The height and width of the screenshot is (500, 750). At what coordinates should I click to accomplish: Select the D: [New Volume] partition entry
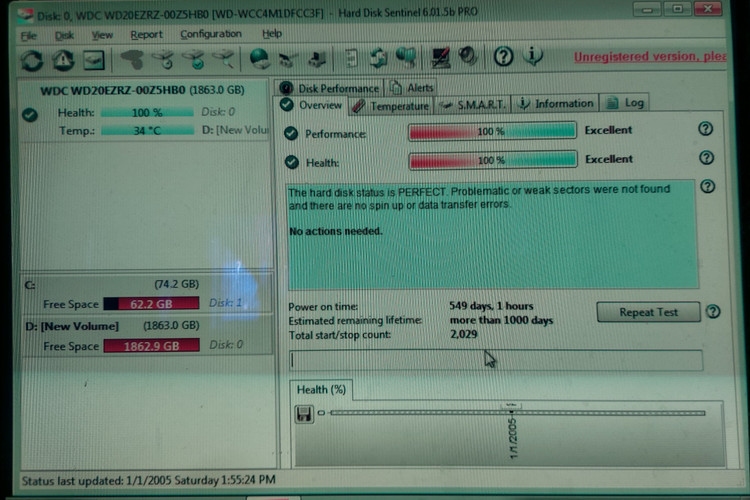pyautogui.click(x=146, y=335)
